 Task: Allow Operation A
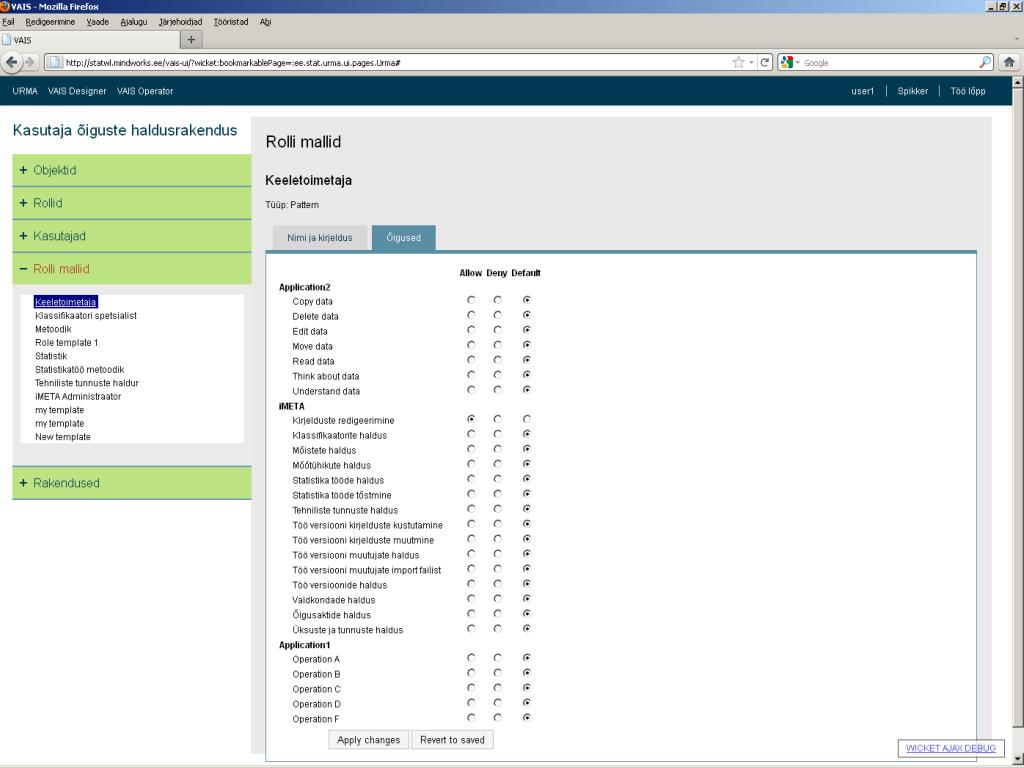pyautogui.click(x=471, y=658)
